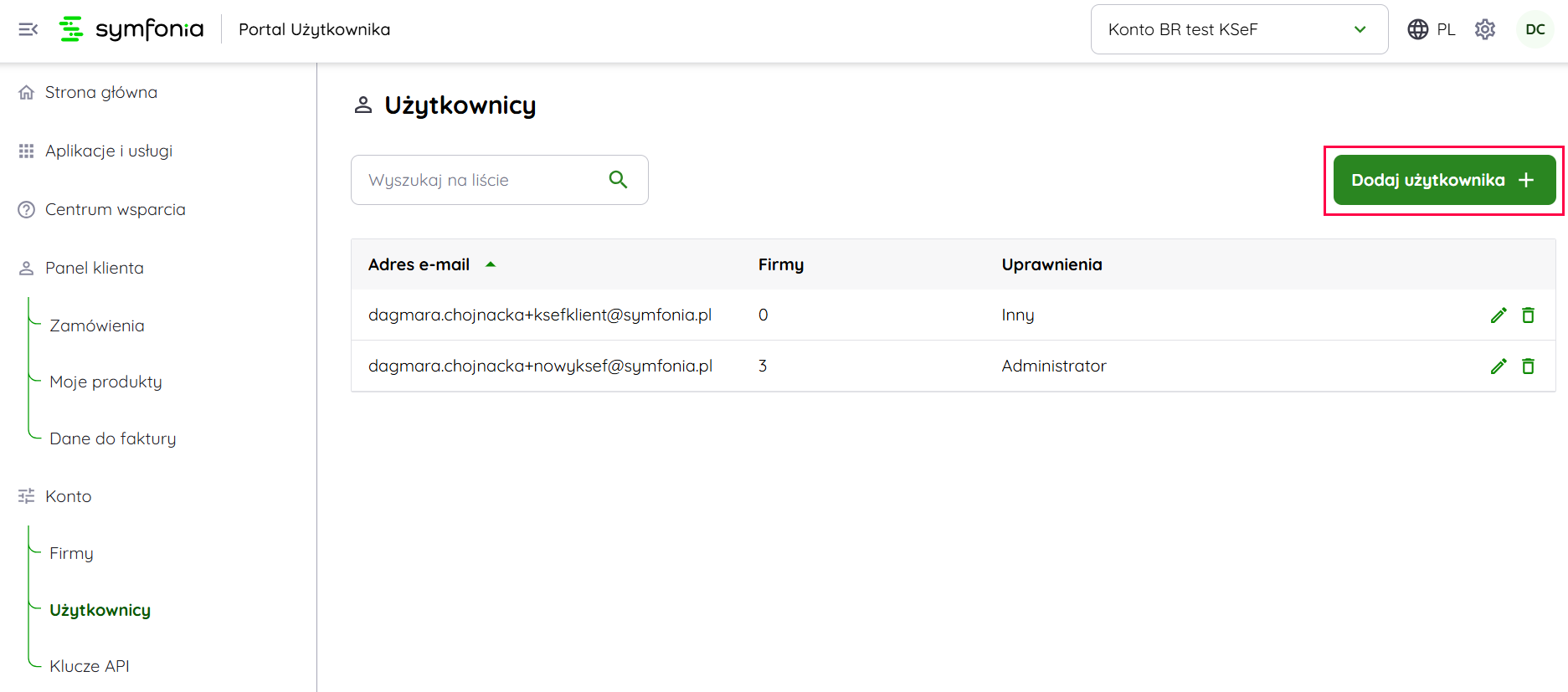Go to Strona główna in the sidebar
This screenshot has width=1568, height=692.
(x=100, y=92)
